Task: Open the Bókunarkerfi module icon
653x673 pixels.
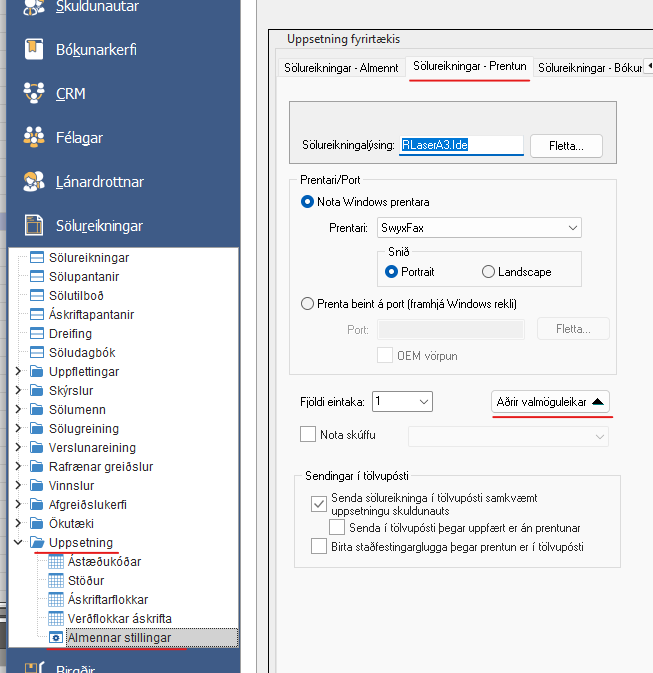Action: tap(35, 48)
